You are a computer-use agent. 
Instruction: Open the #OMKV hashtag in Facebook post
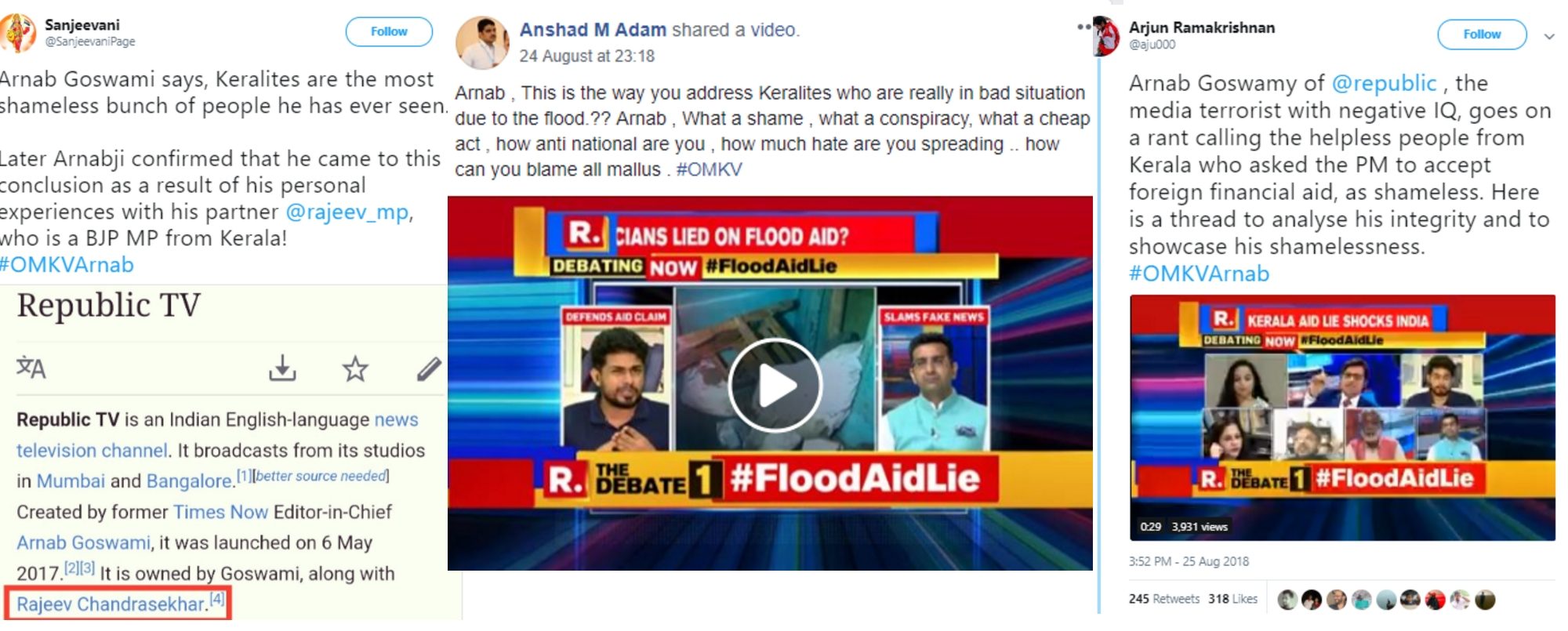pos(709,169)
